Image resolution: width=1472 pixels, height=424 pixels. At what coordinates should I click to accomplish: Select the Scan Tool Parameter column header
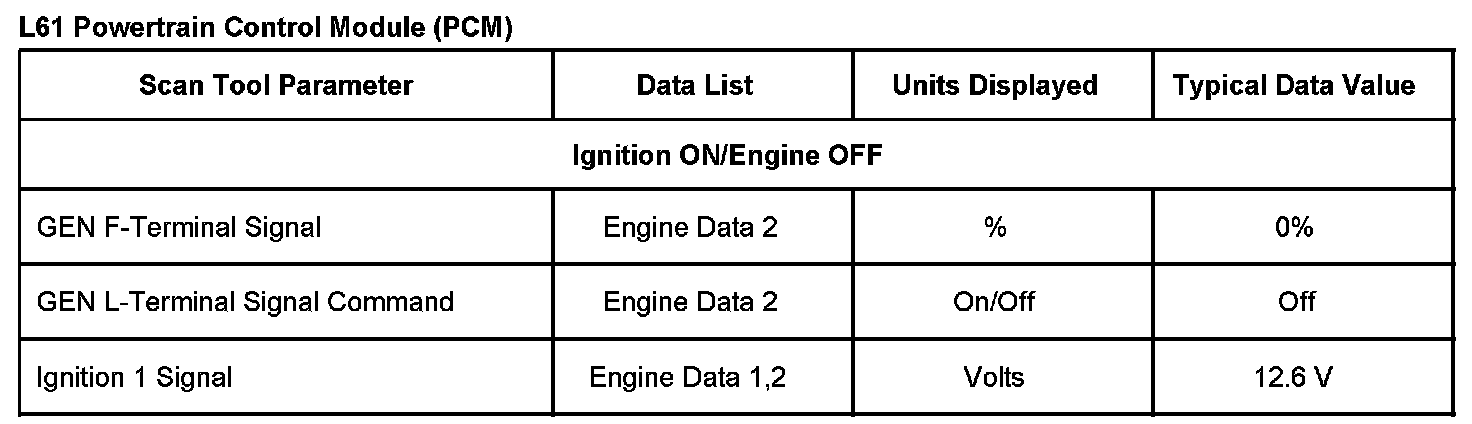coord(276,86)
